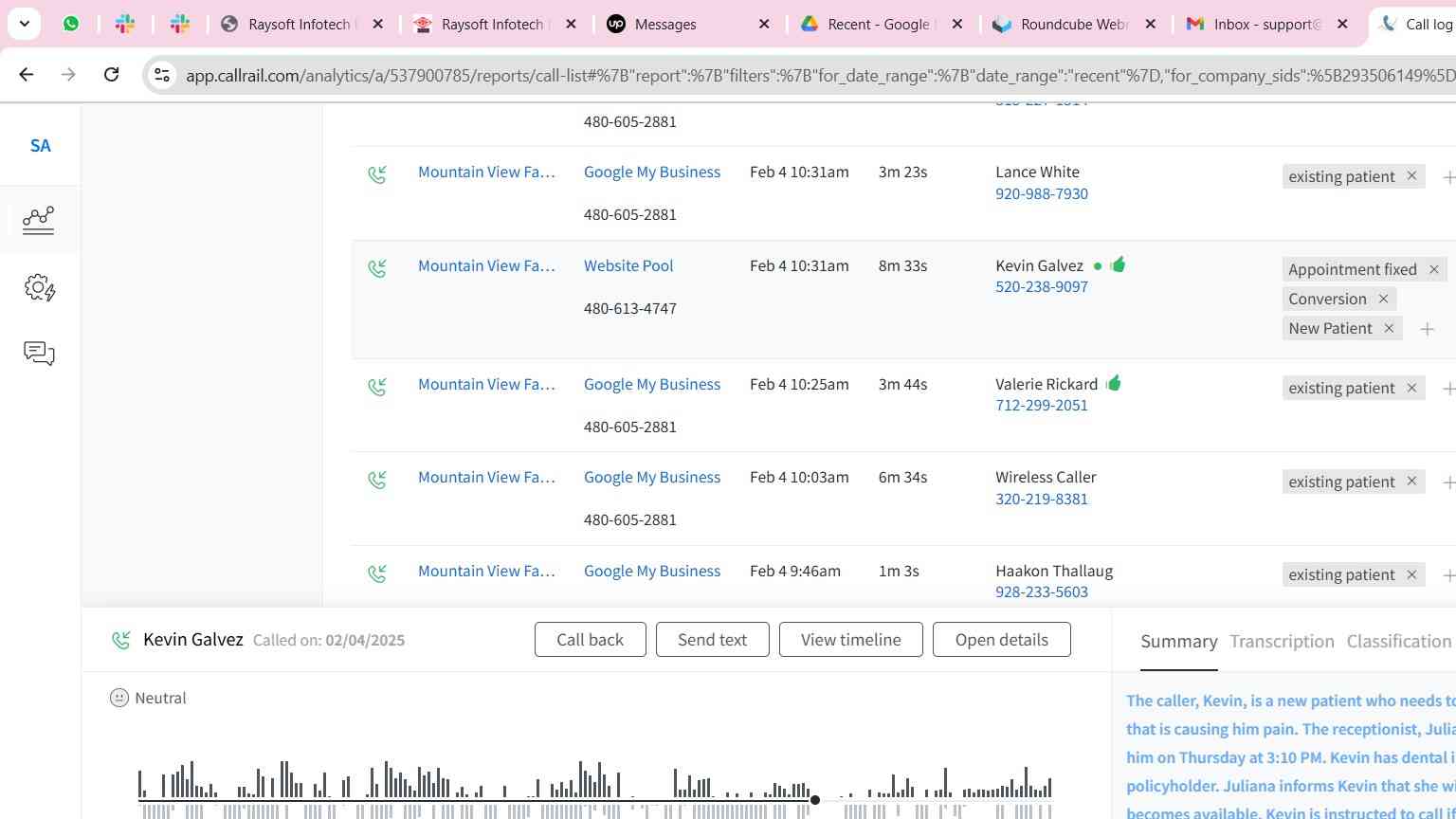Go back to the previous page

(26, 74)
